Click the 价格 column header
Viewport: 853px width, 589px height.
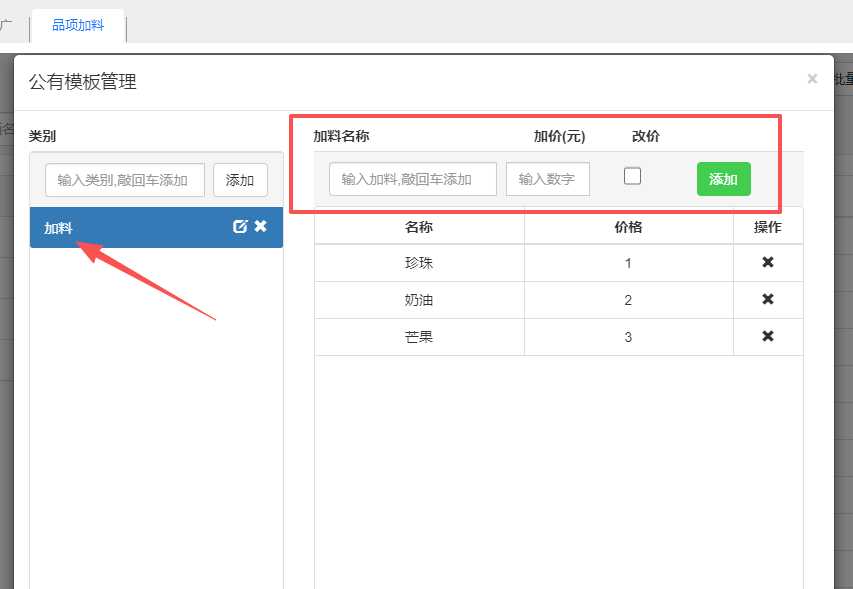click(x=628, y=227)
